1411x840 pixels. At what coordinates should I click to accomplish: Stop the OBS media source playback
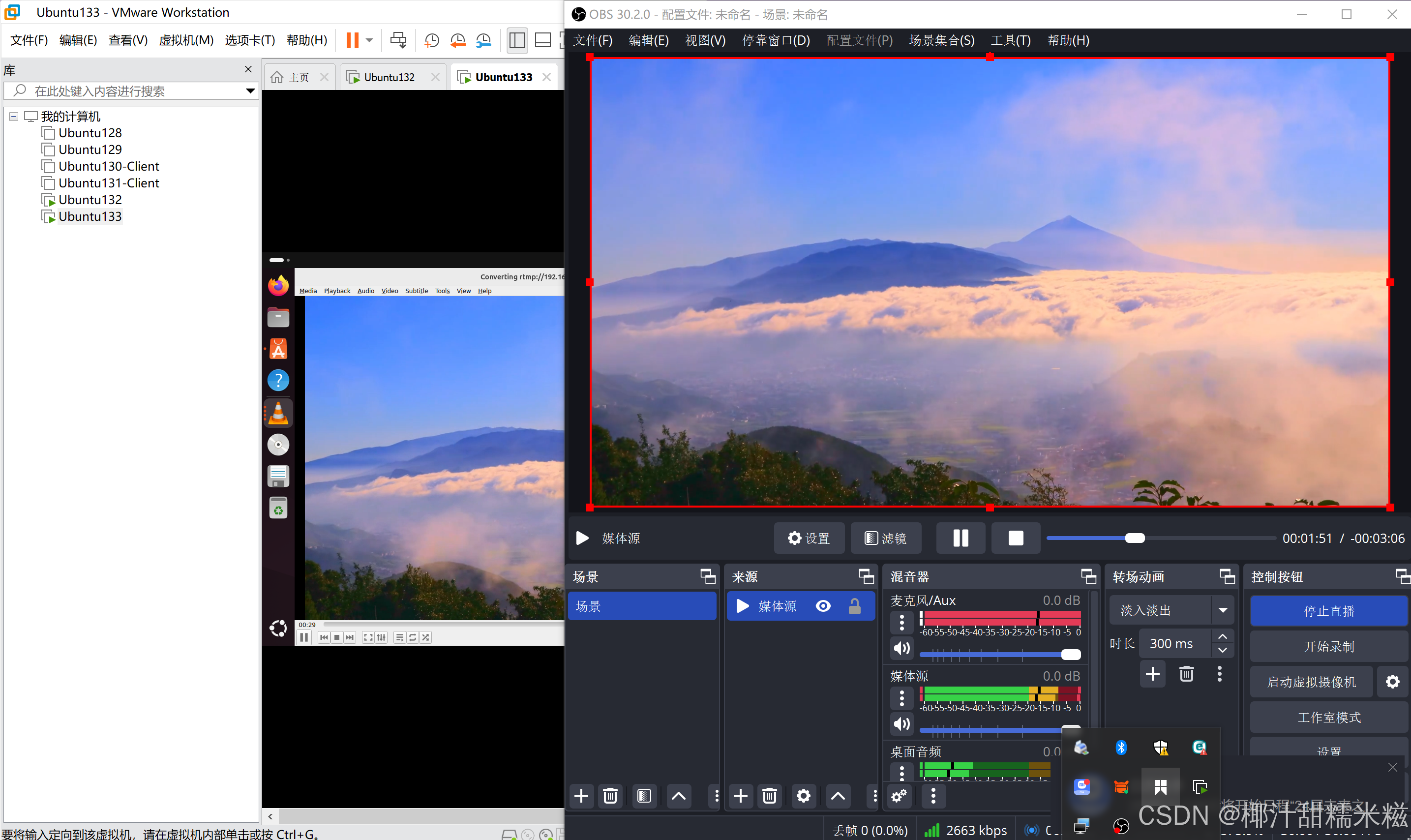(x=1016, y=538)
